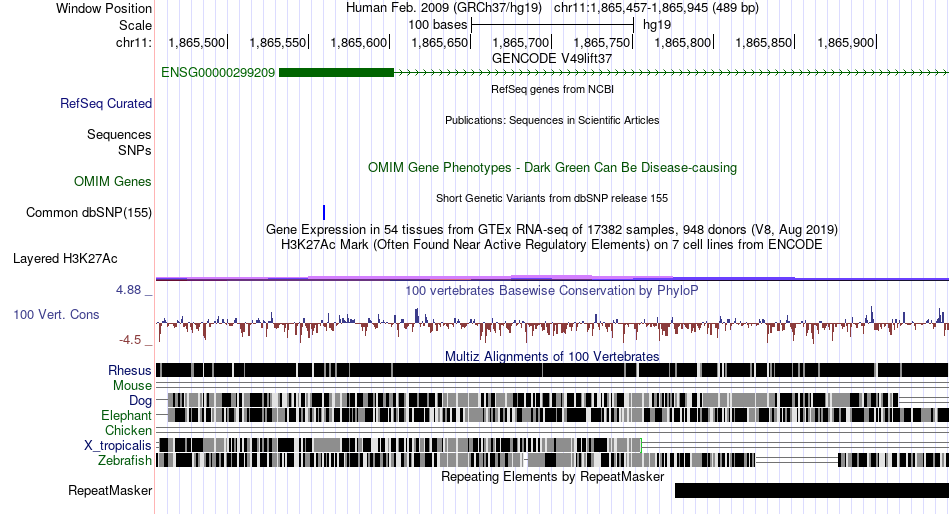Click the black RepeatMasker repeat element bar
The image size is (950, 514).
812,490
